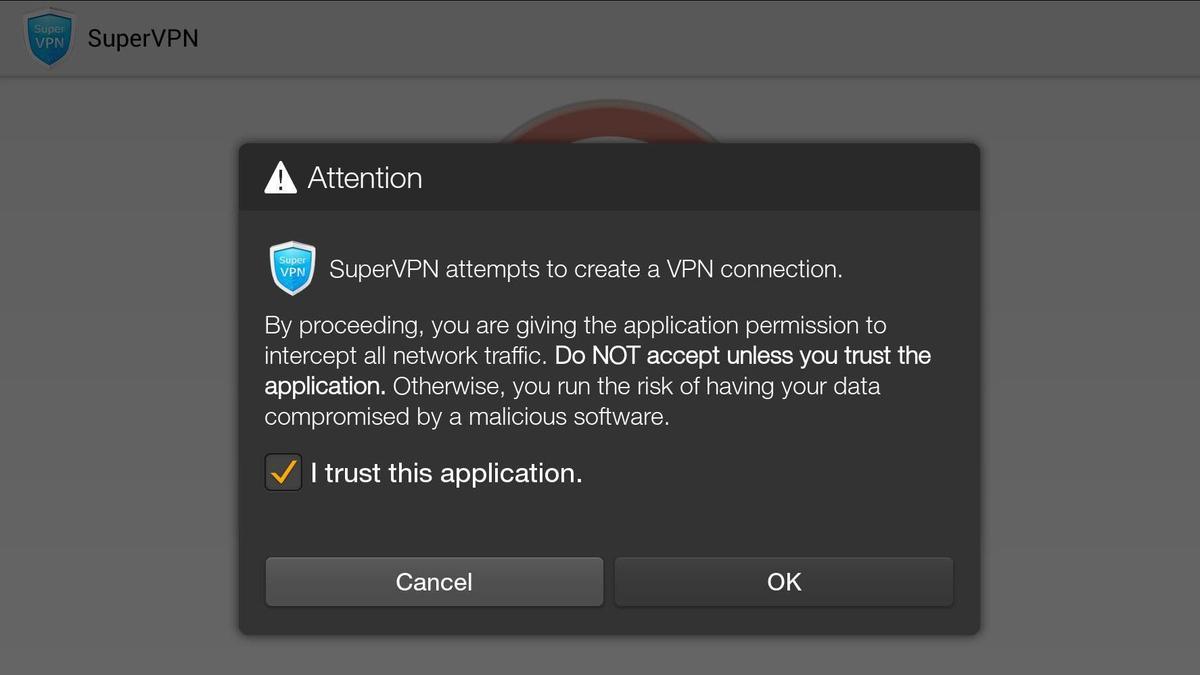
Task: Dismiss the dialog via Cancel
Action: click(433, 581)
